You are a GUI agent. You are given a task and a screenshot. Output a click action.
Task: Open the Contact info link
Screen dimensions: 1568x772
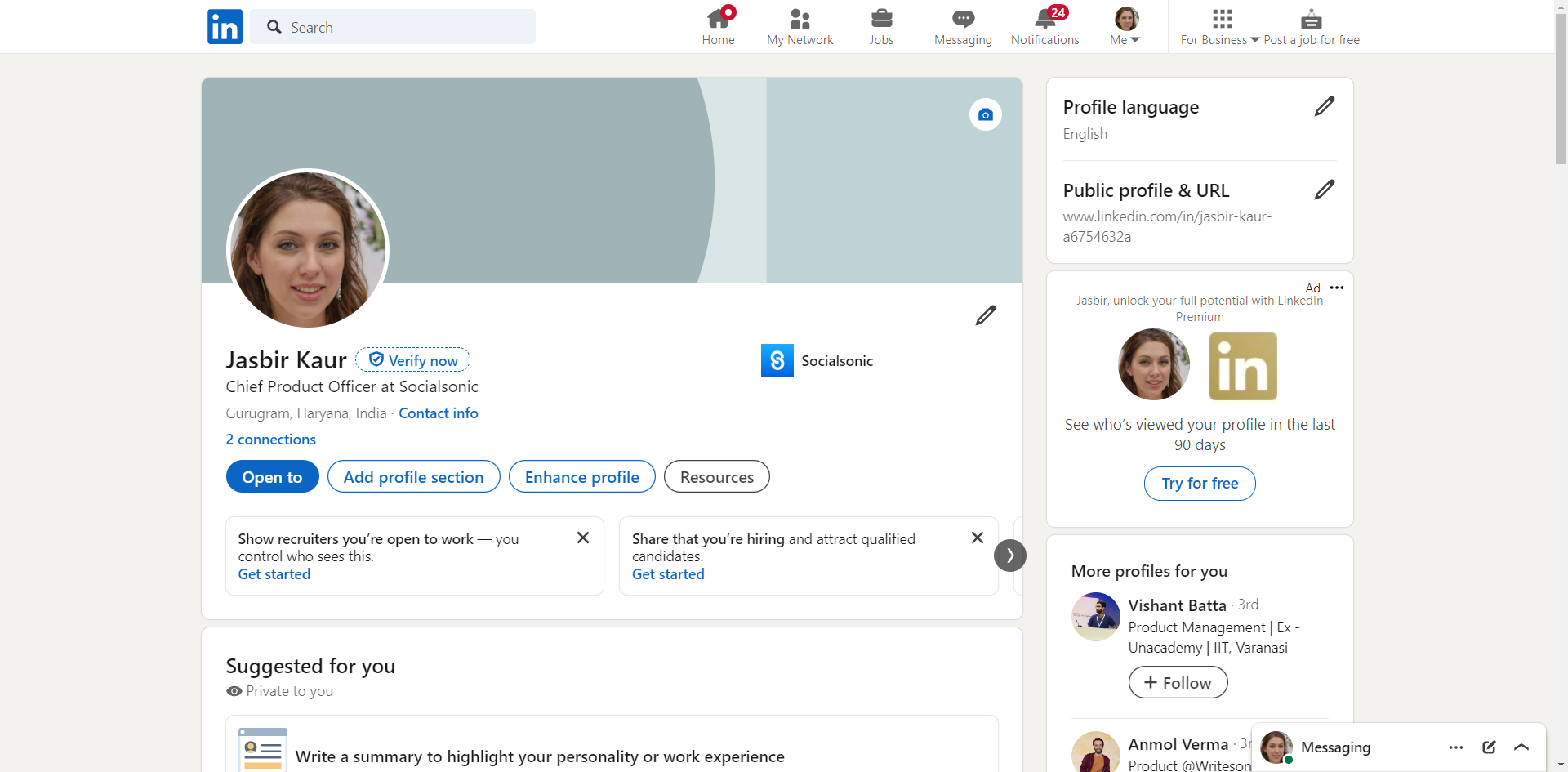tap(438, 413)
